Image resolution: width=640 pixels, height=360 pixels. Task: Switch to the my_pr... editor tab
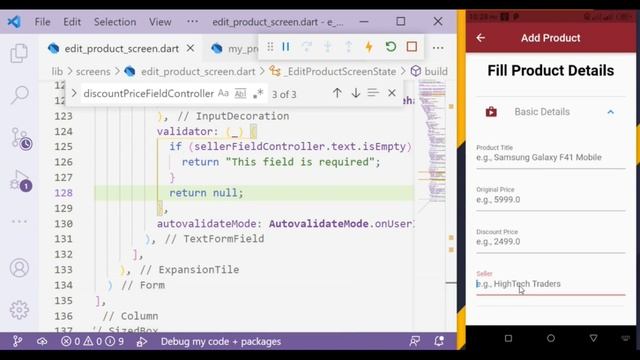tap(235, 49)
